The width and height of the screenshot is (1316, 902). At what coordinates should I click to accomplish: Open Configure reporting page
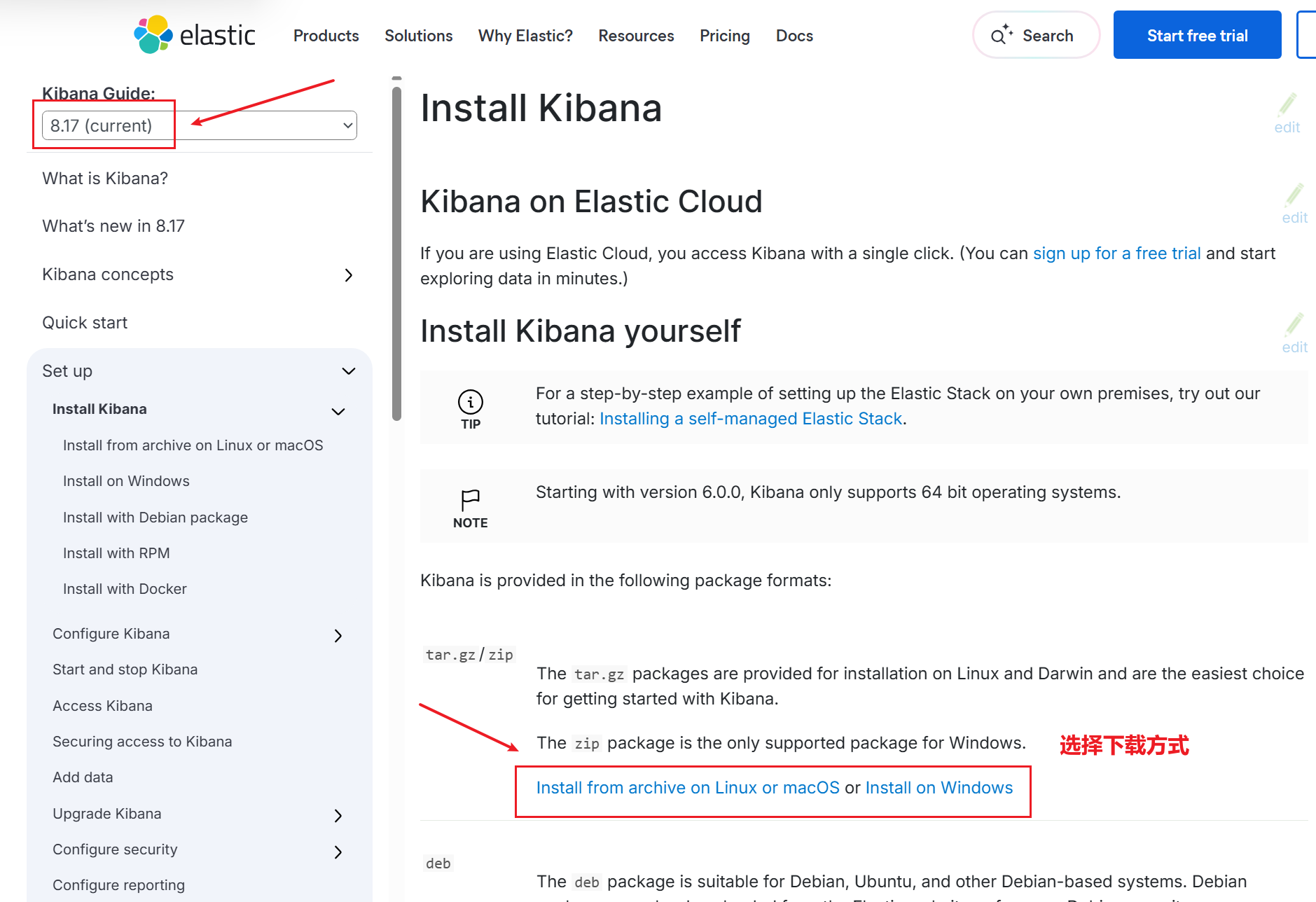119,885
